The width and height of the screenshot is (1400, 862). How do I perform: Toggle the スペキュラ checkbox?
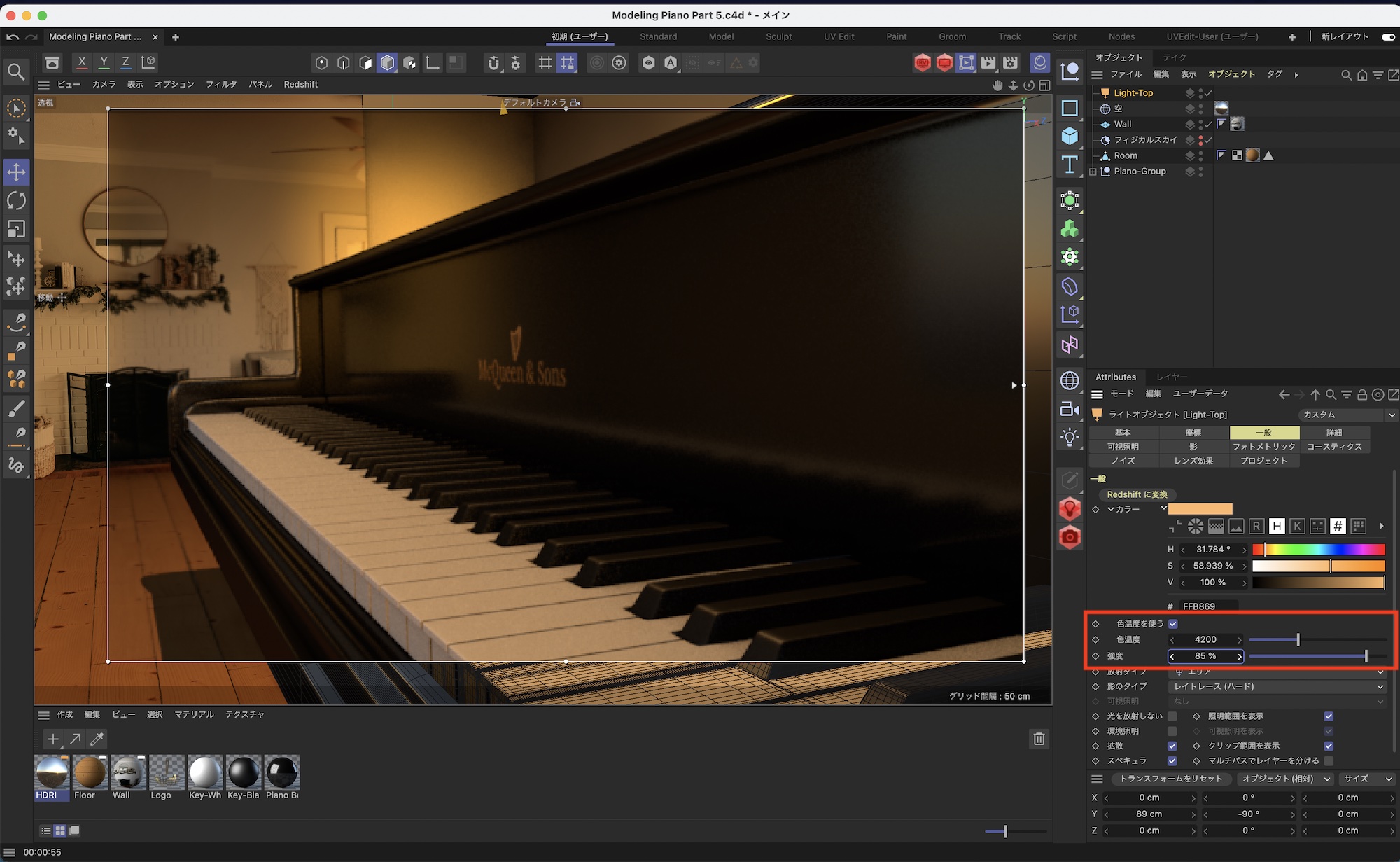point(1172,760)
